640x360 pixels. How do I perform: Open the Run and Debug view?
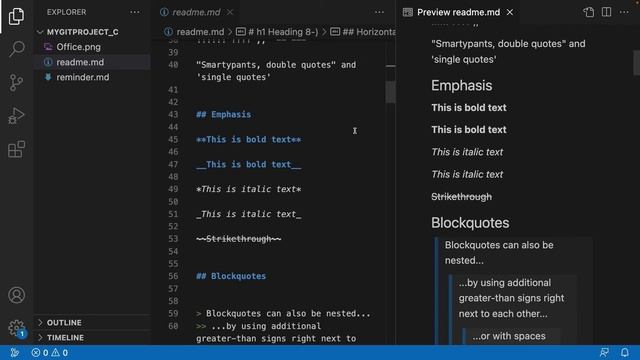pos(16,116)
